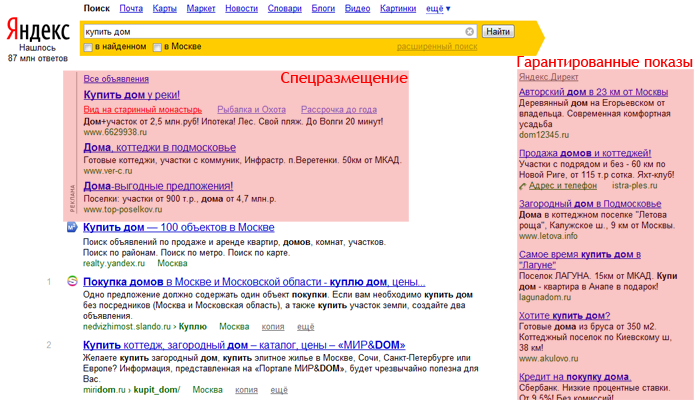Open 'Купить дом — 100 объектов в Москве'
This screenshot has width=700, height=400.
click(179, 228)
